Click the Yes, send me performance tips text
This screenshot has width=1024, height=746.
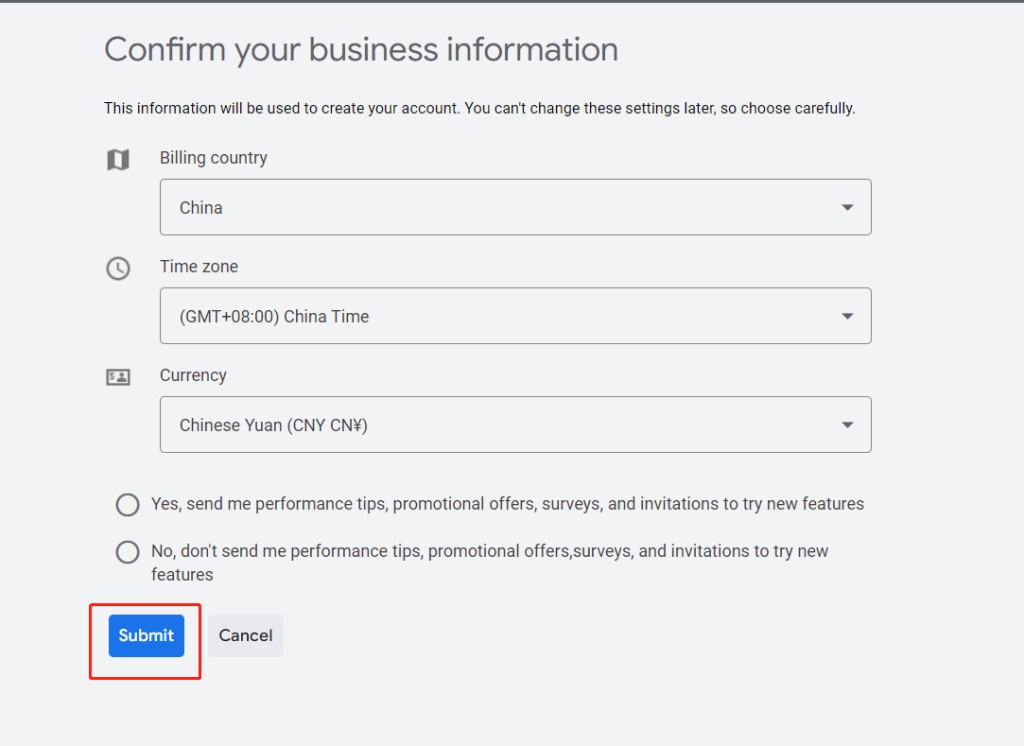pyautogui.click(x=507, y=504)
